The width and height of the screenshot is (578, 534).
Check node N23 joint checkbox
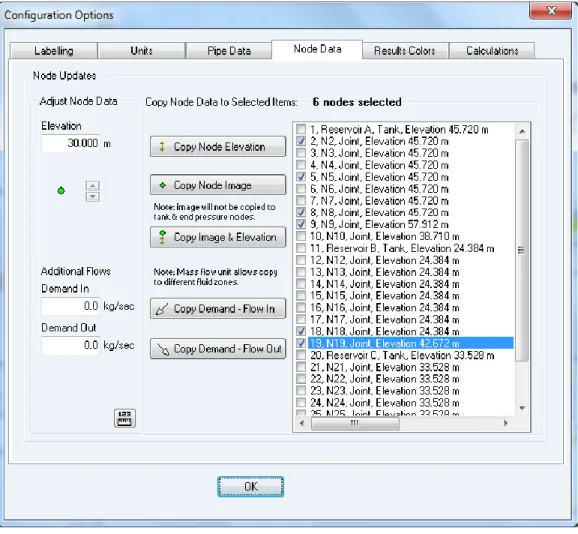(301, 391)
